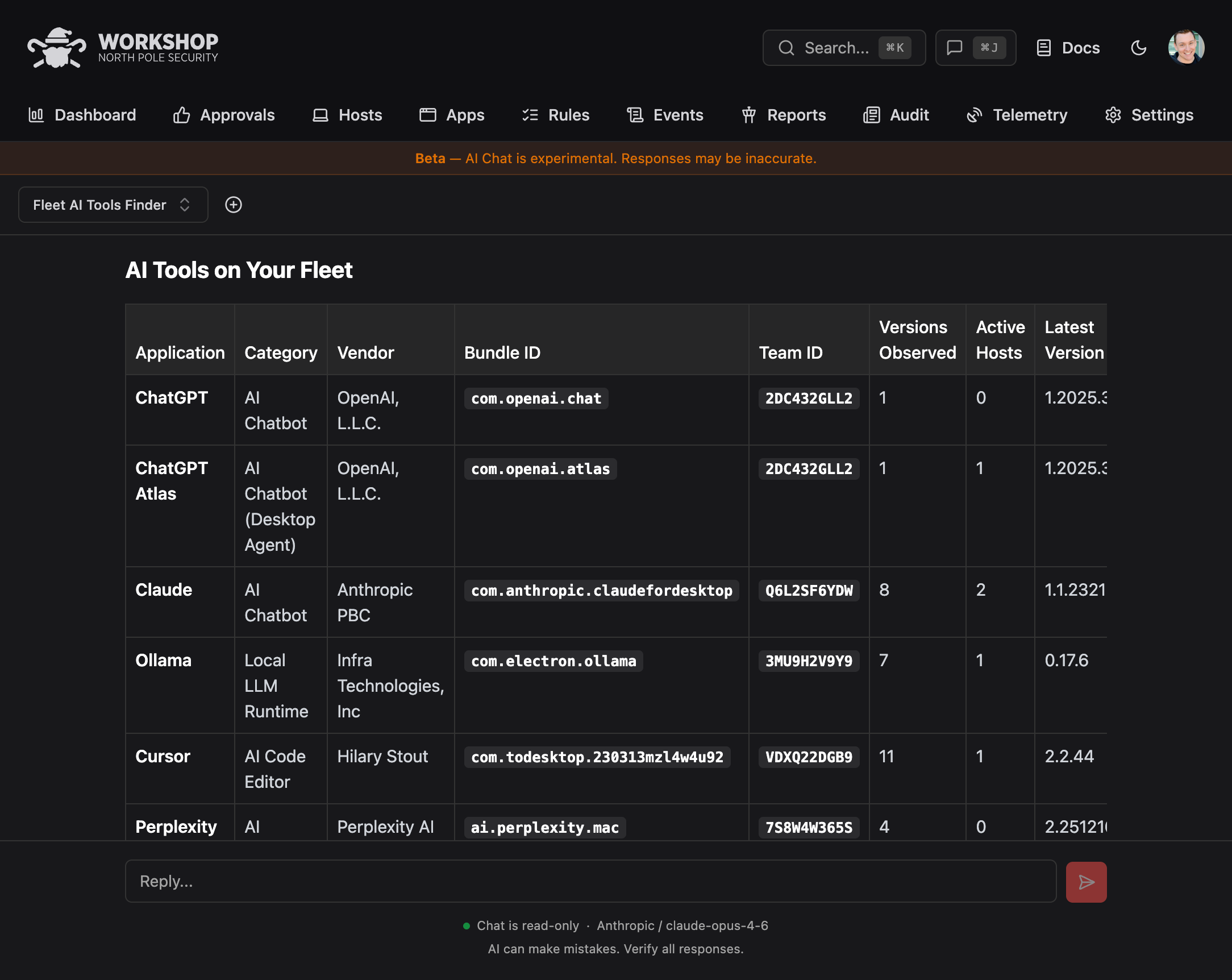Open search using the magnifying glass icon
This screenshot has width=1232, height=980.
(787, 48)
